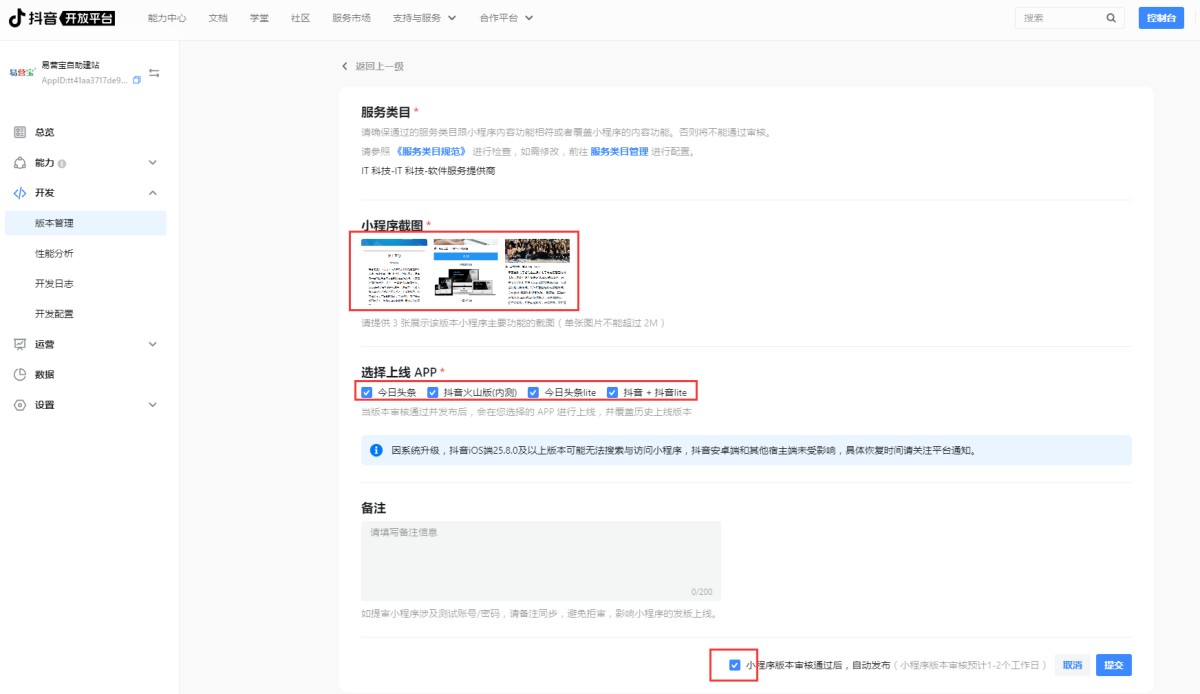Click the IT科技 software service category text
This screenshot has height=694, width=1200.
coord(428,171)
